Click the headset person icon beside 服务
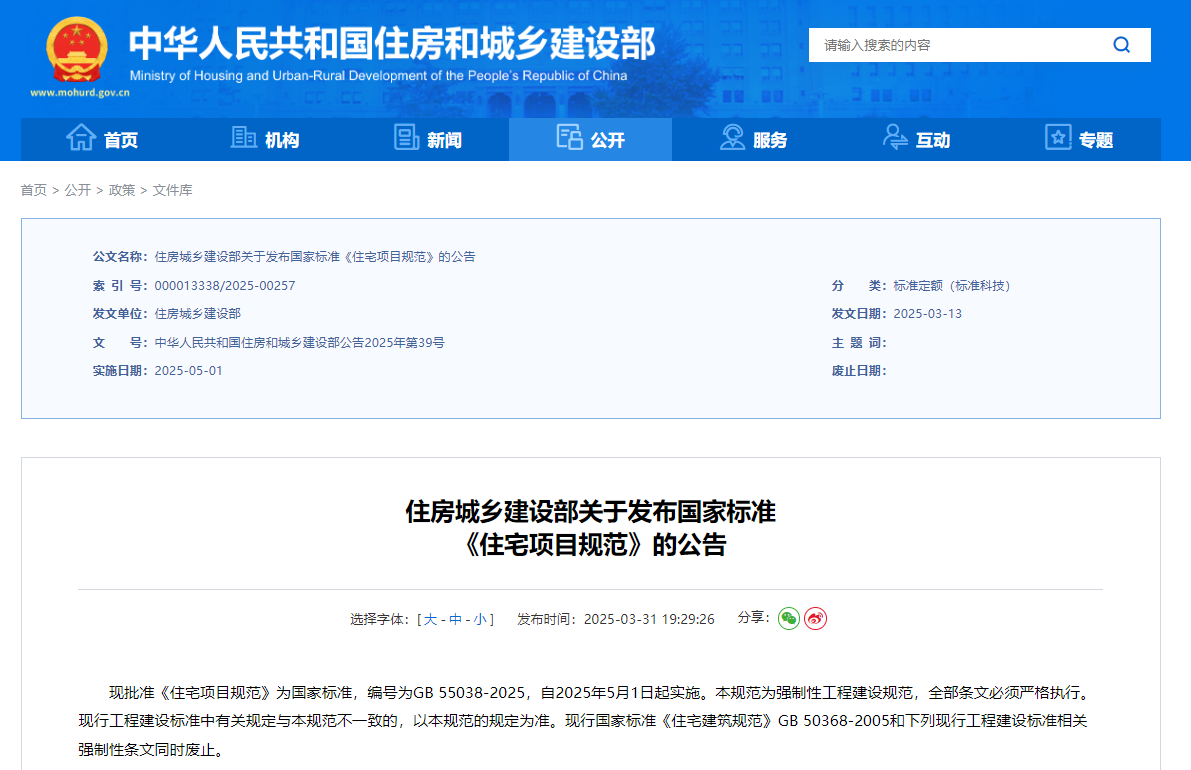Screen dimensions: 1191x770 tap(732, 137)
